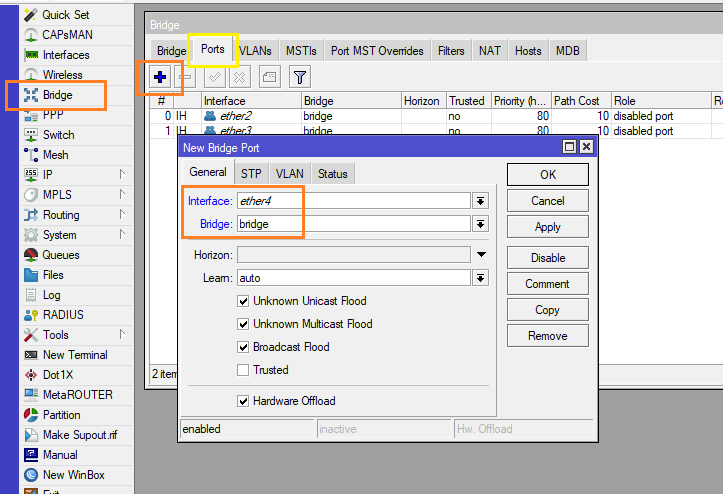
Task: Click the comment note icon in toolbar
Action: pyautogui.click(x=269, y=77)
